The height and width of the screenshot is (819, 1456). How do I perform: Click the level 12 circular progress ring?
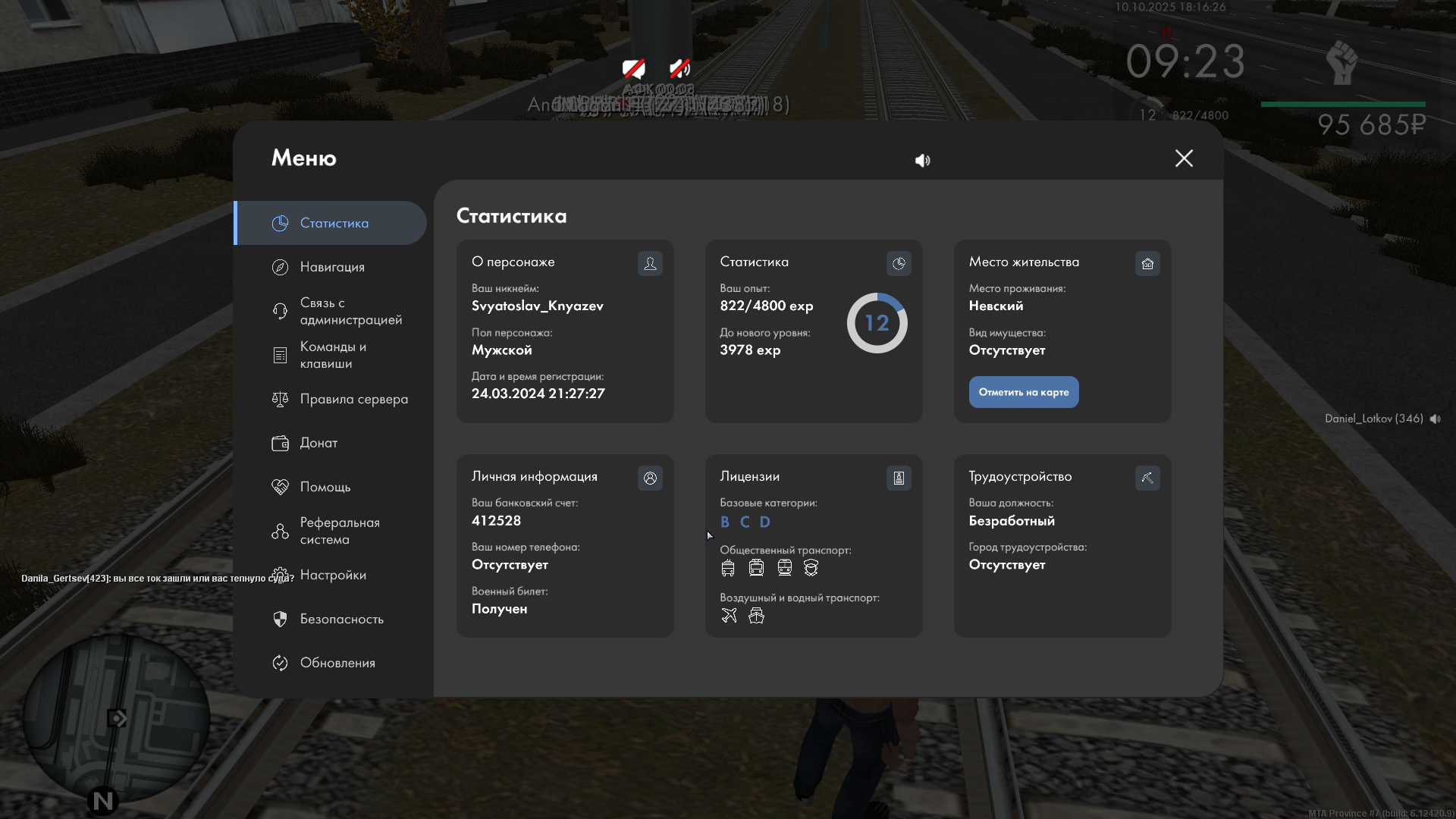[877, 323]
